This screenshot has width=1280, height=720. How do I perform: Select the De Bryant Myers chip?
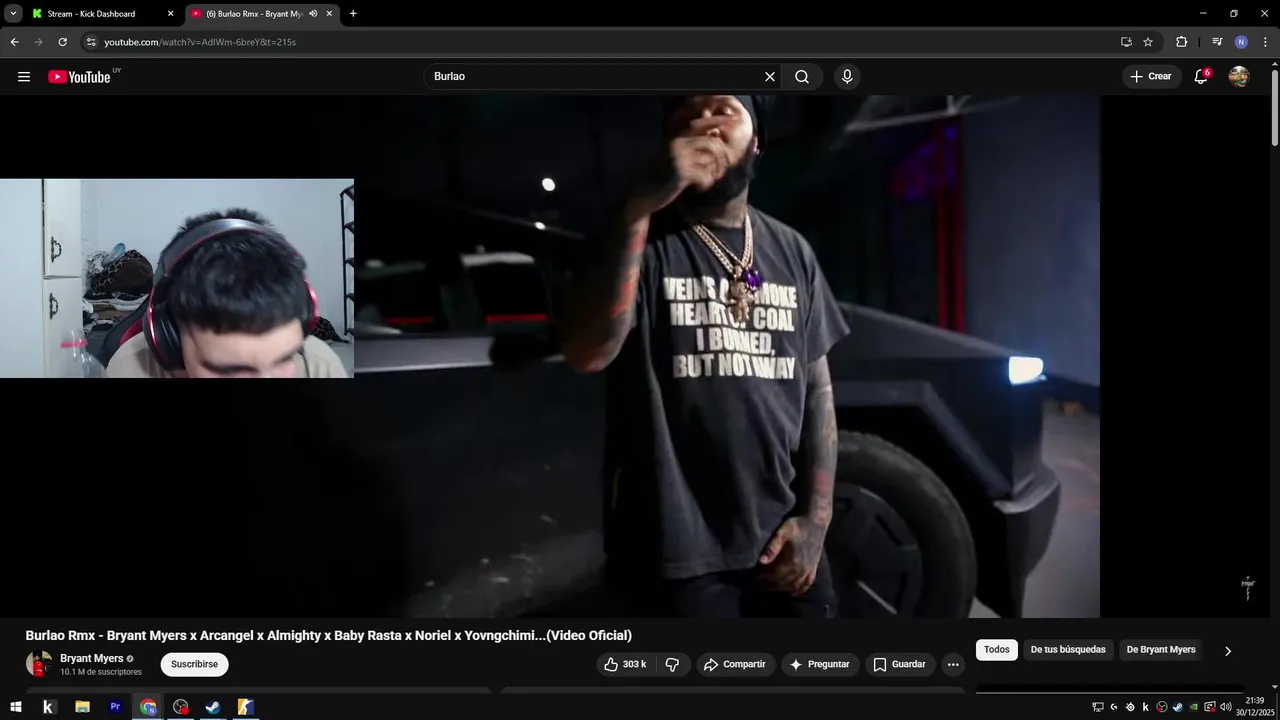(1161, 650)
